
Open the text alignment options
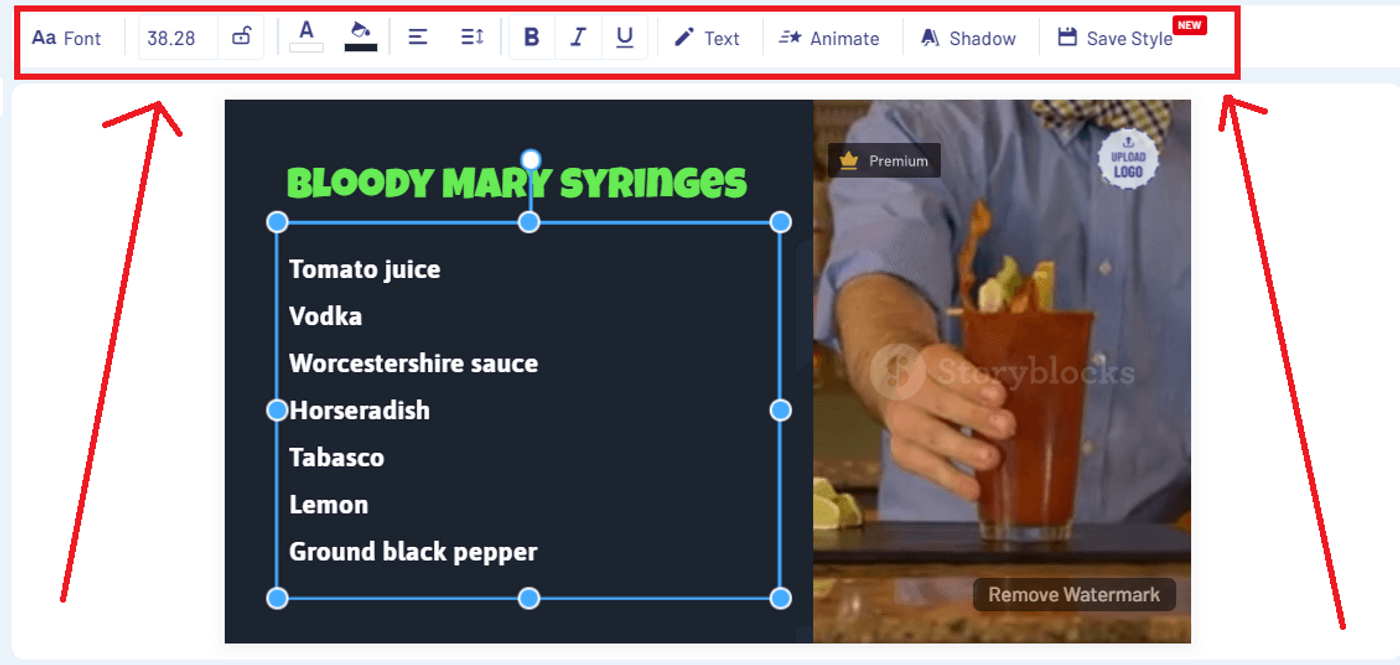pos(417,37)
